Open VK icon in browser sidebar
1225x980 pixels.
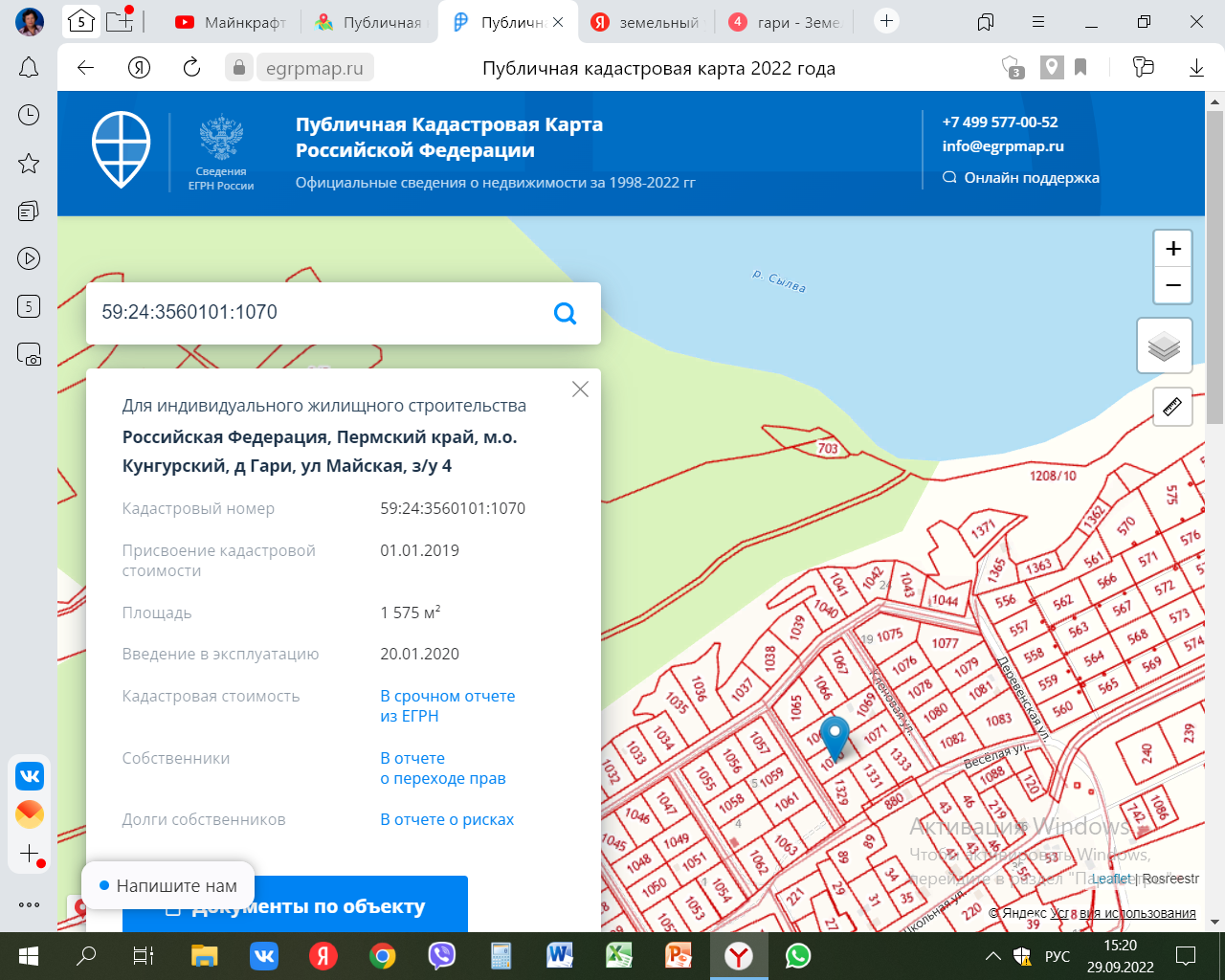30,776
